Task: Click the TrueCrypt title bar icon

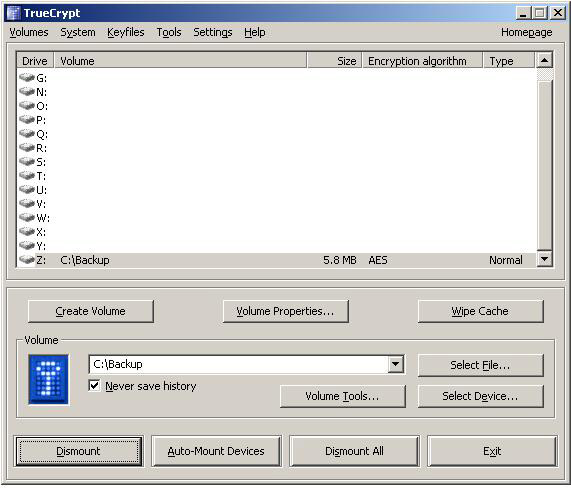Action: point(13,13)
